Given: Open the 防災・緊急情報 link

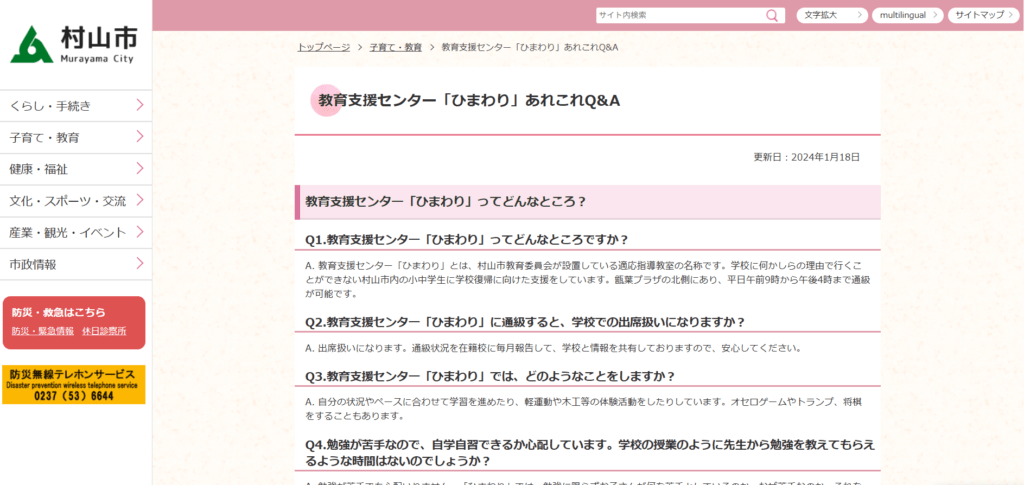Looking at the screenshot, I should [x=42, y=331].
